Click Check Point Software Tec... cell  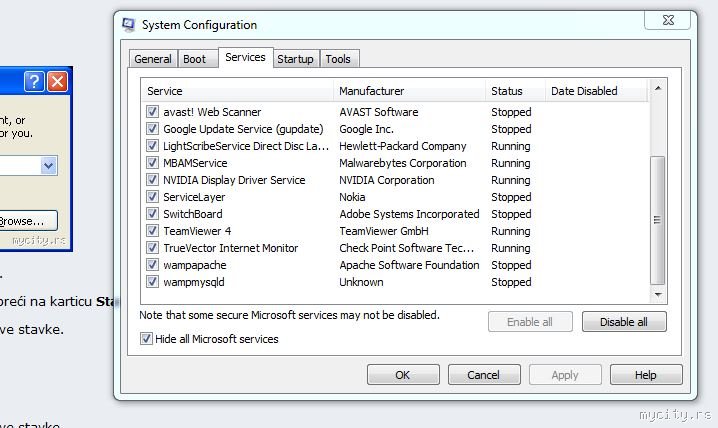pyautogui.click(x=407, y=248)
